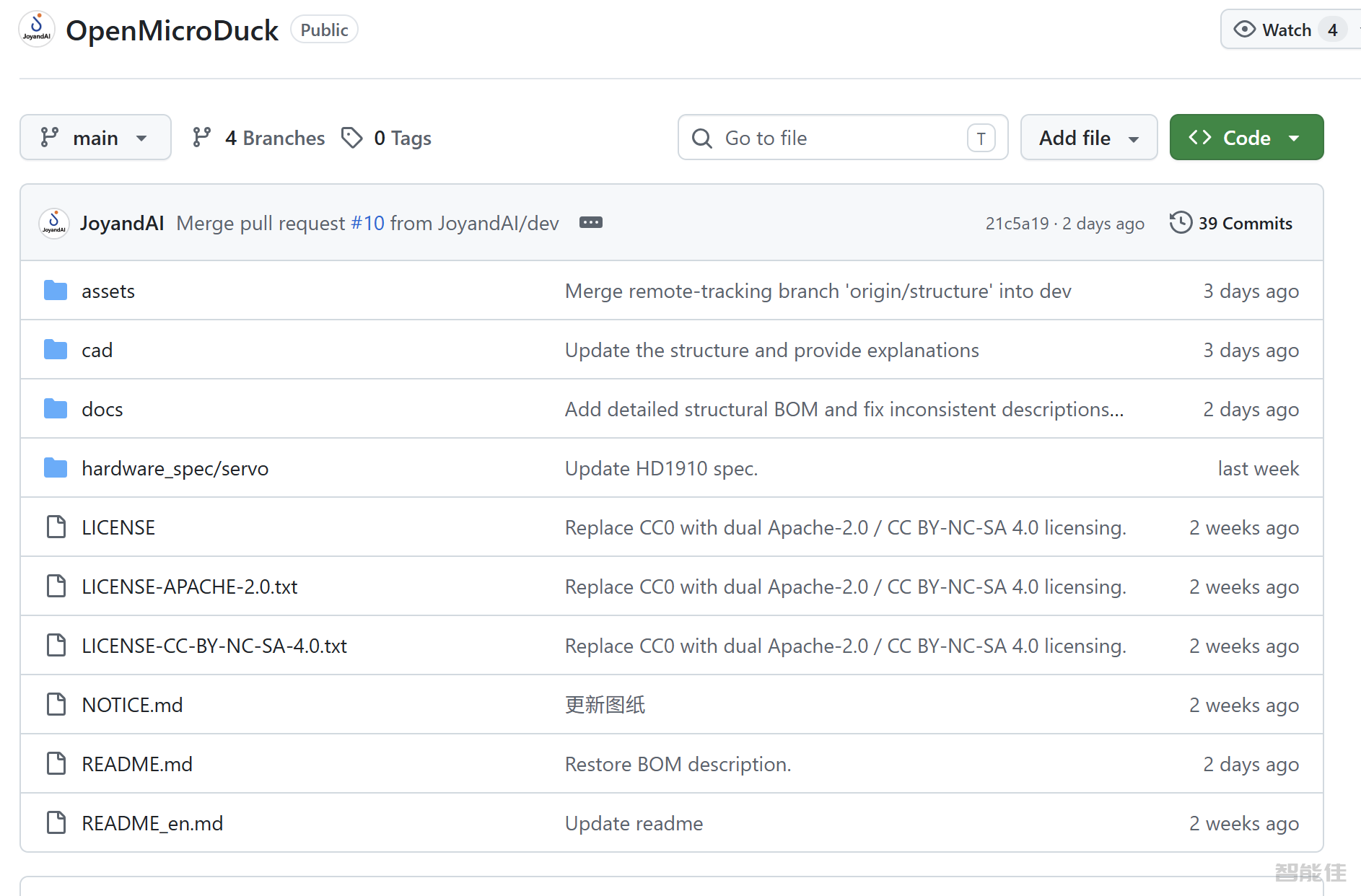Open pull request #10 link
The width and height of the screenshot is (1361, 896).
(368, 223)
